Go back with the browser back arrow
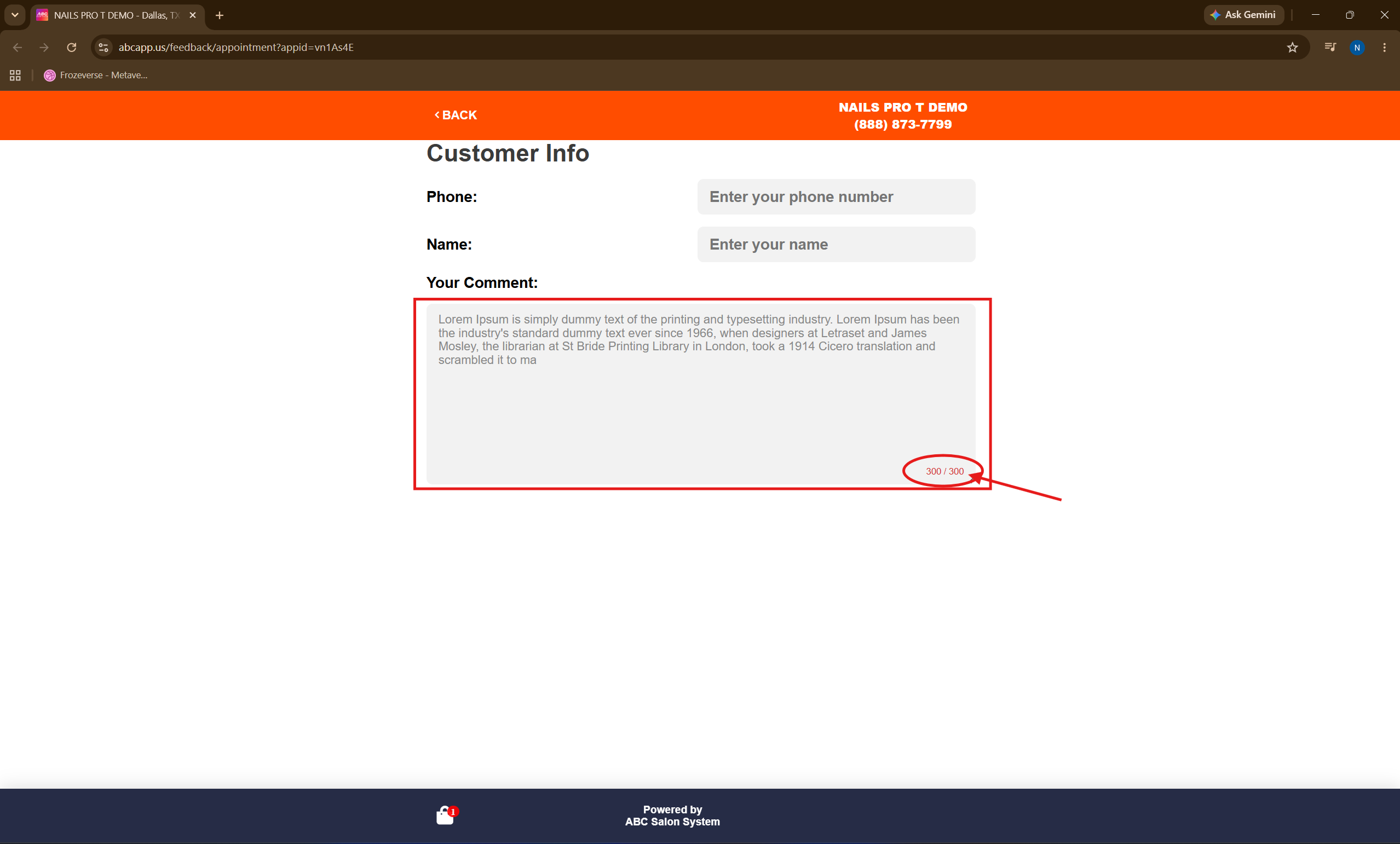 point(17,47)
